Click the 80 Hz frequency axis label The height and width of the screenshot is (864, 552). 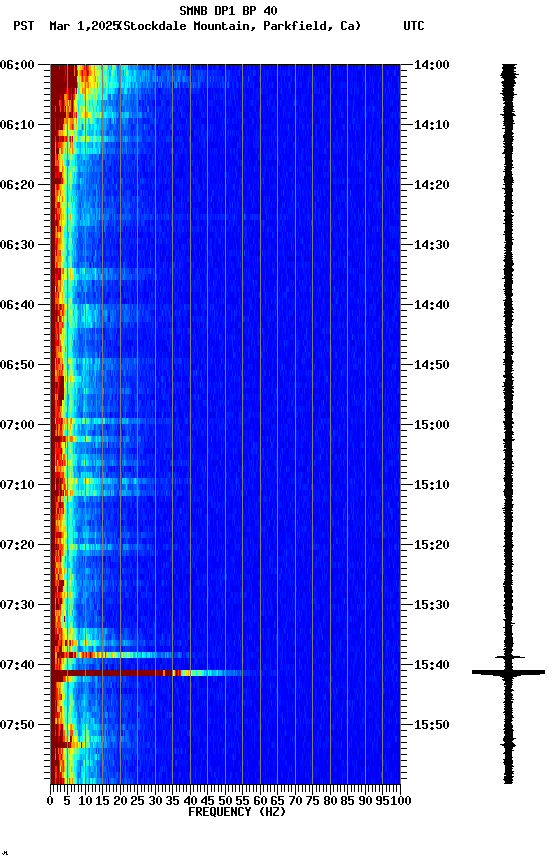click(330, 801)
